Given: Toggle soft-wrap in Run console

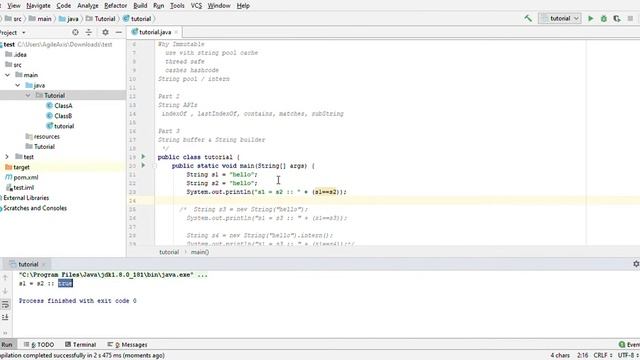Looking at the screenshot, I should tap(5, 304).
